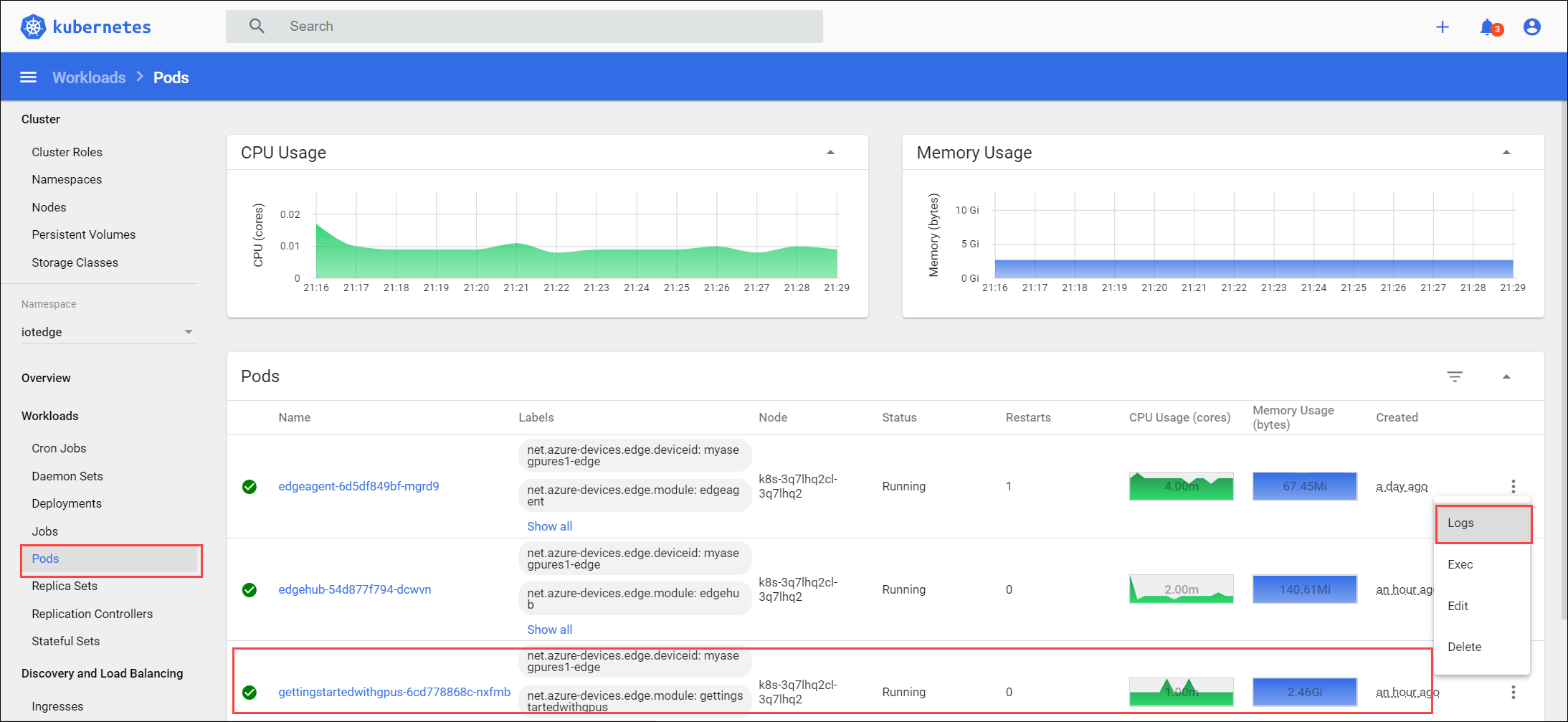This screenshot has height=722, width=1568.
Task: Collapse the Memory Usage panel
Action: click(1507, 152)
